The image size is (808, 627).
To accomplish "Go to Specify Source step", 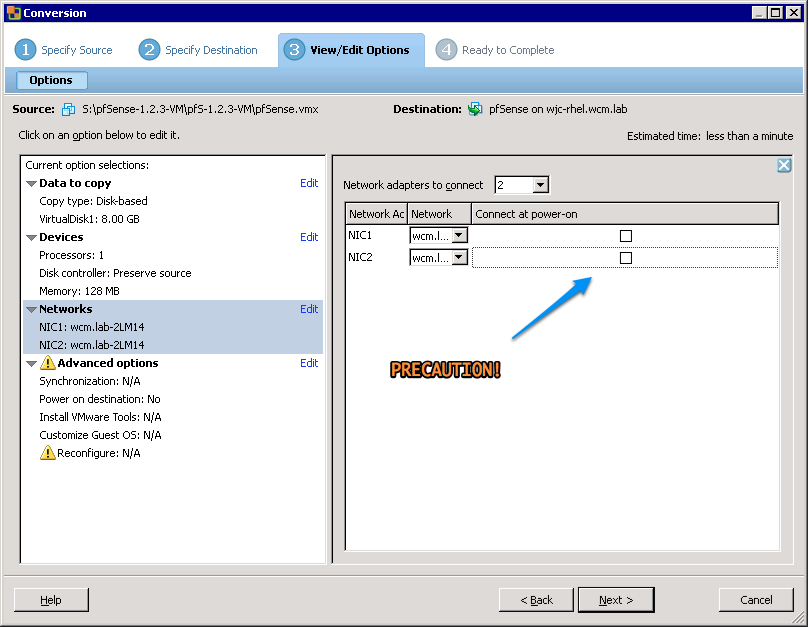I will pyautogui.click(x=76, y=50).
